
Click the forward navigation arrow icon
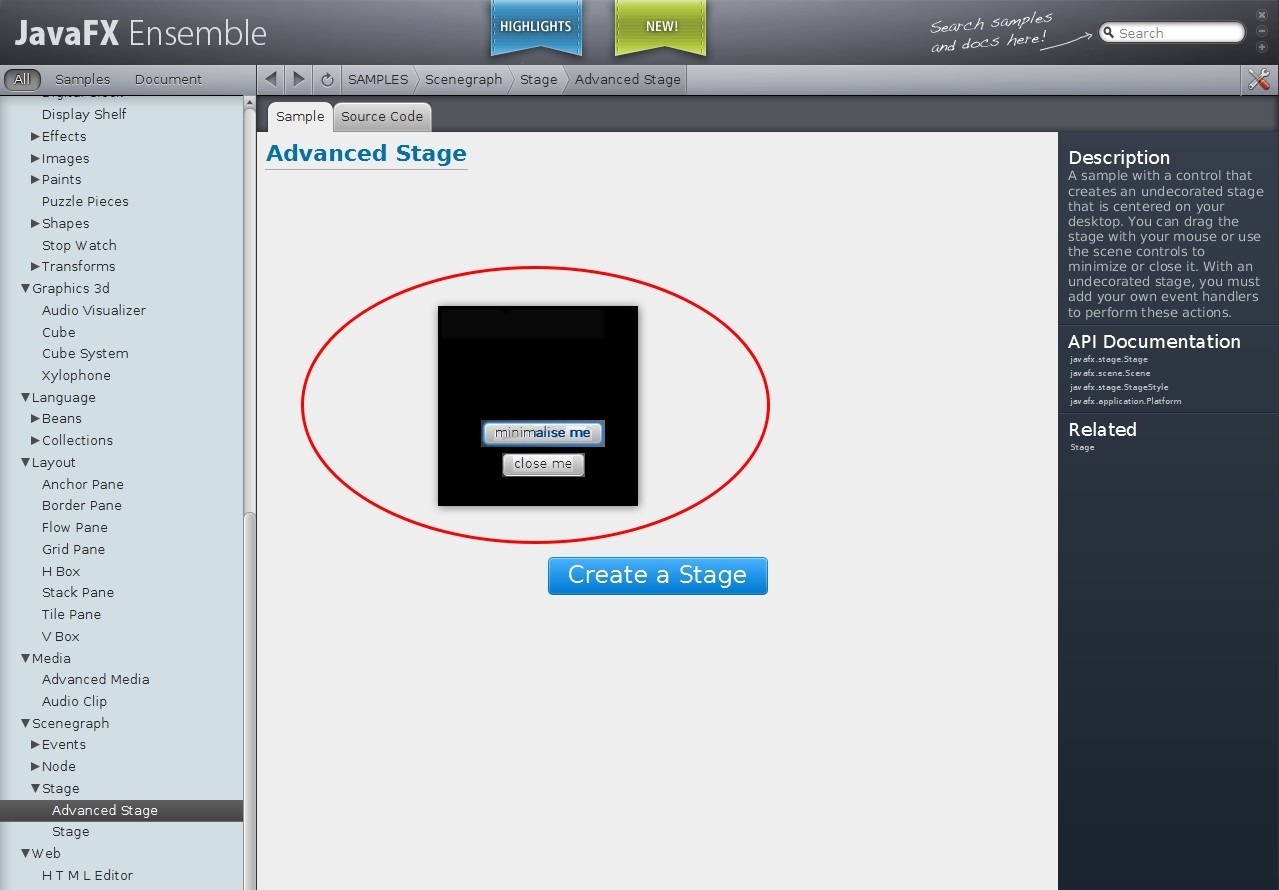298,79
